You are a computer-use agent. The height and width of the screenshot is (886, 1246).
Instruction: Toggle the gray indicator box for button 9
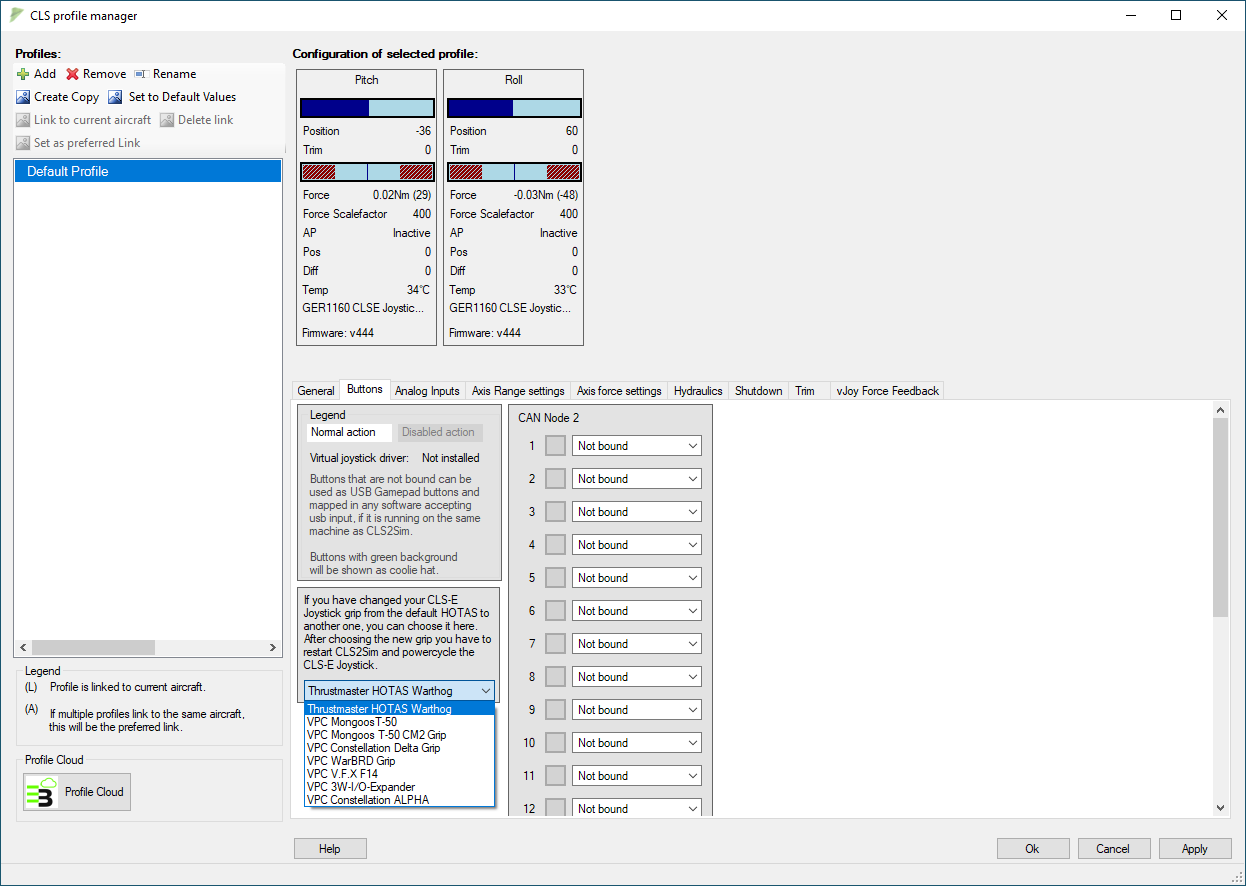pos(555,710)
